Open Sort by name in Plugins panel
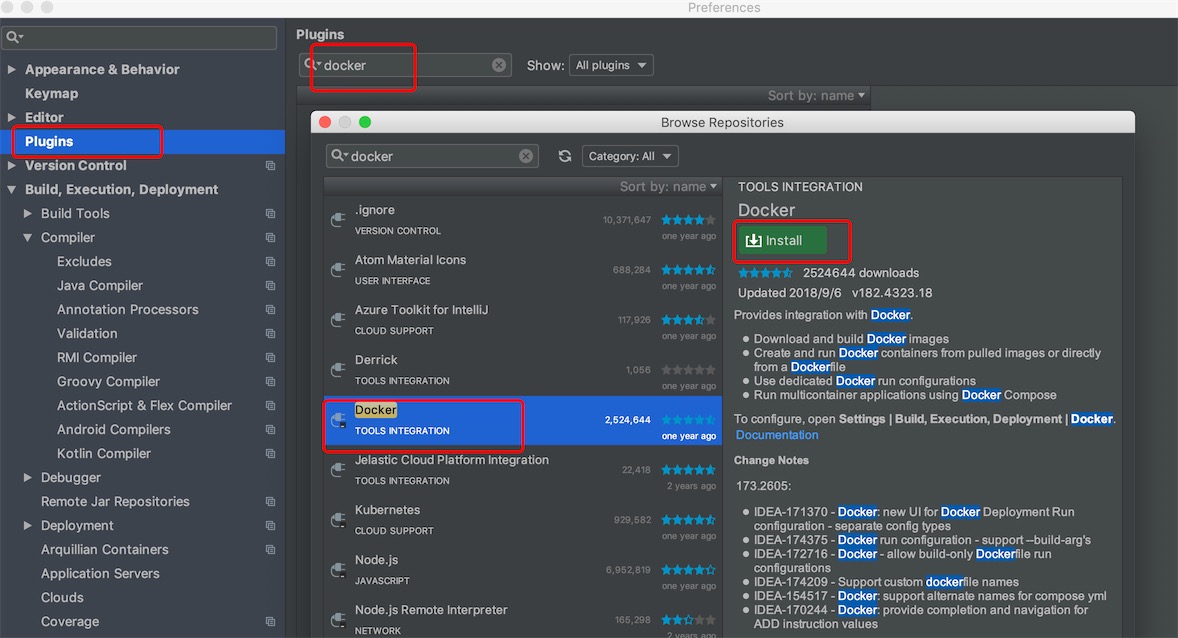 816,95
